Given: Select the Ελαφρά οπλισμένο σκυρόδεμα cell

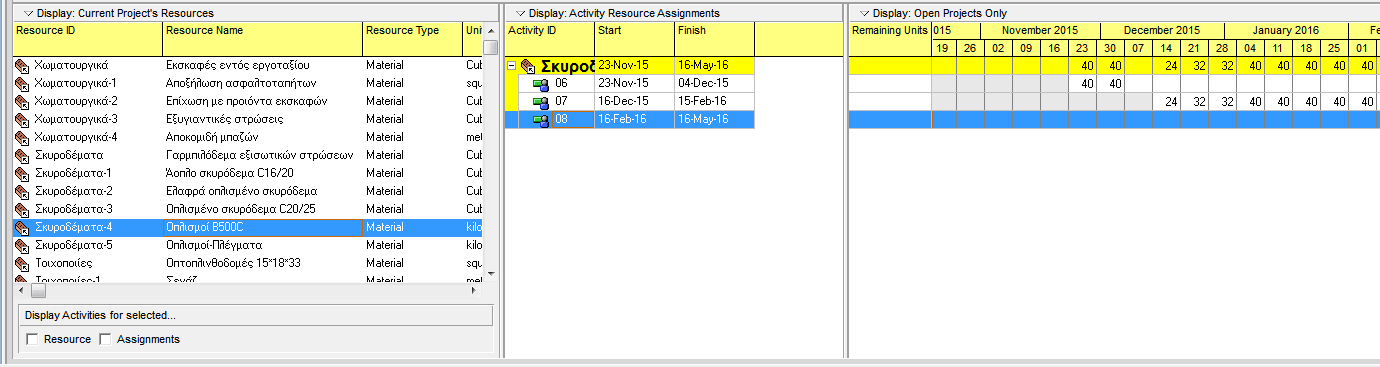Looking at the screenshot, I should click(x=262, y=191).
